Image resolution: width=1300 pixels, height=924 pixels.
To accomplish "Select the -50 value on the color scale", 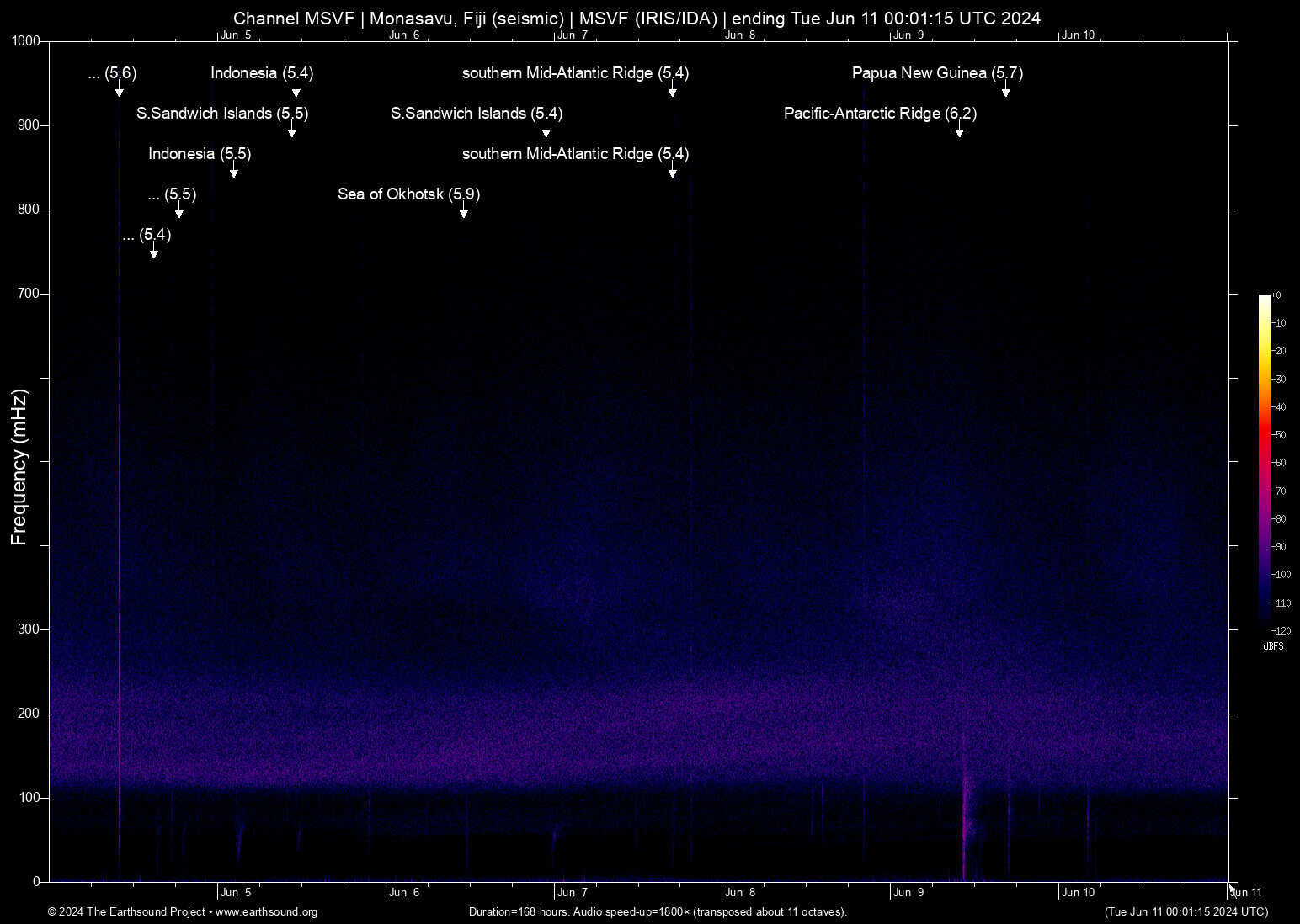I will tap(1279, 435).
